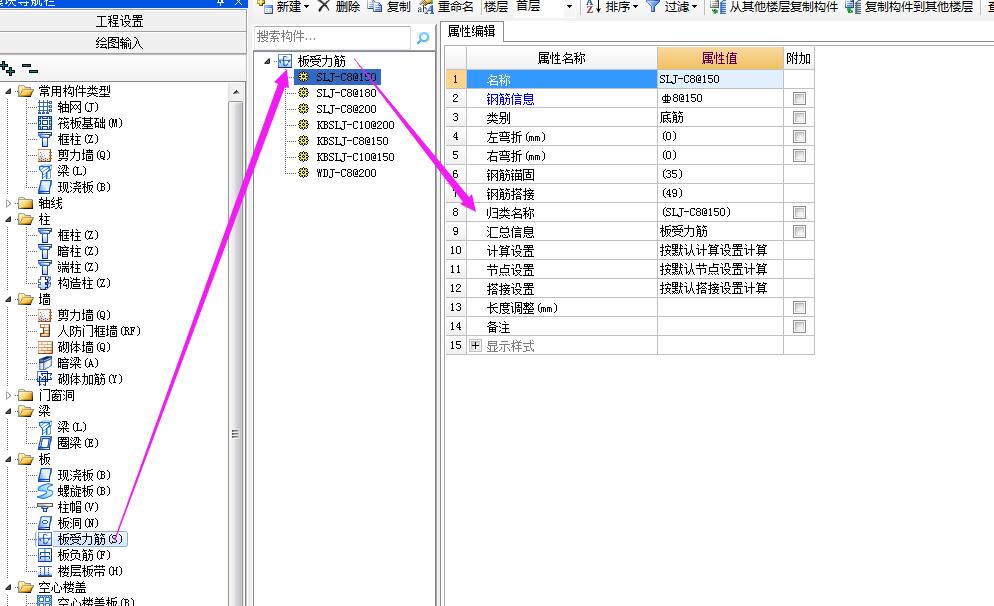Select the 柱帽(V) icon
This screenshot has width=994, height=606.
[45, 507]
